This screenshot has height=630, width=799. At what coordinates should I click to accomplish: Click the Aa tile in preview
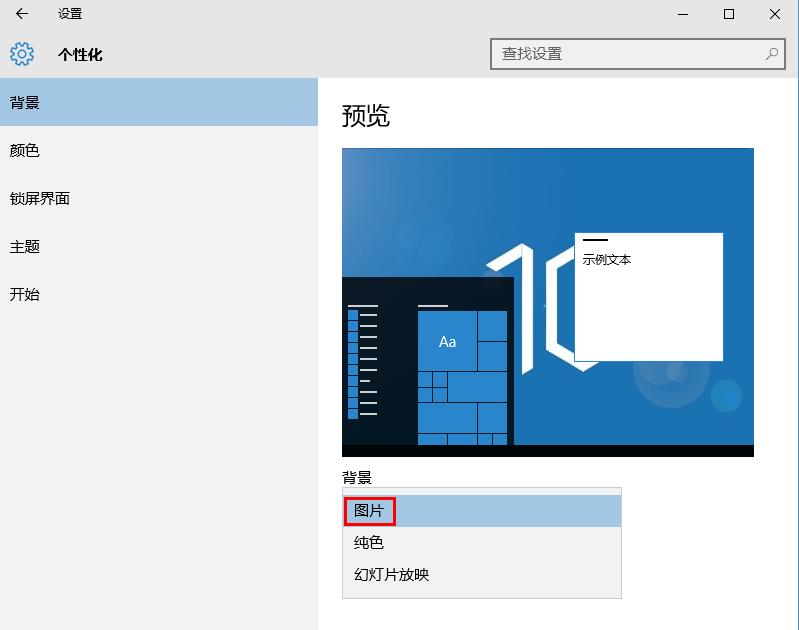tap(447, 341)
